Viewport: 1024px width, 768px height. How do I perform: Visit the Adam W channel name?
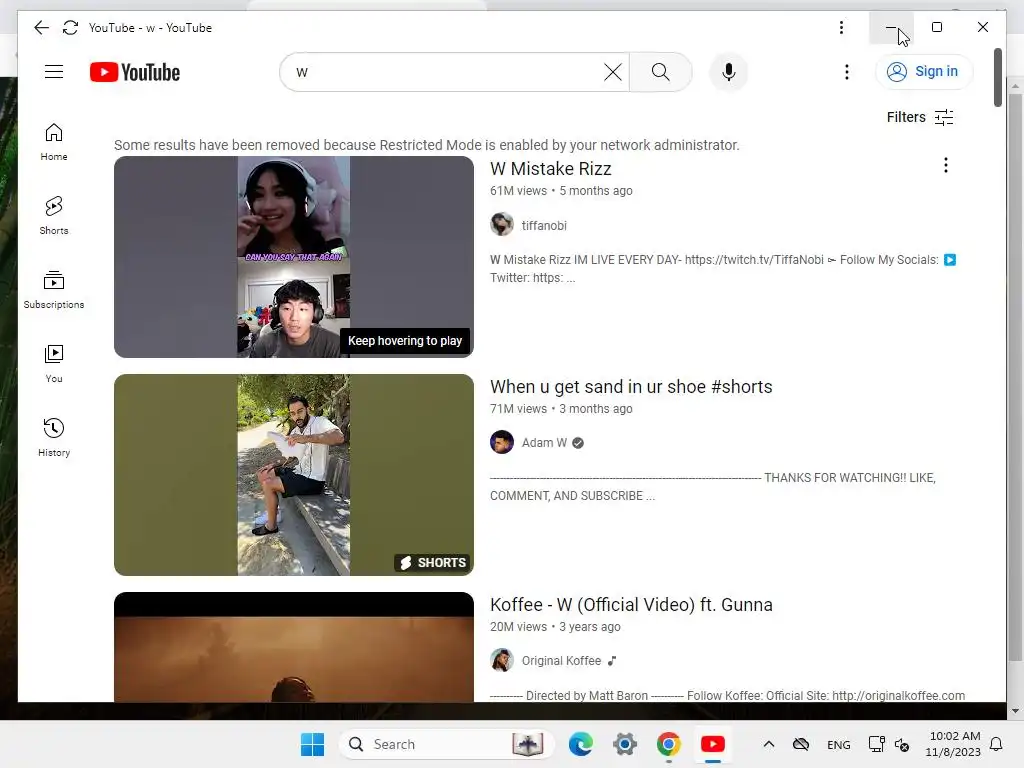coord(544,443)
